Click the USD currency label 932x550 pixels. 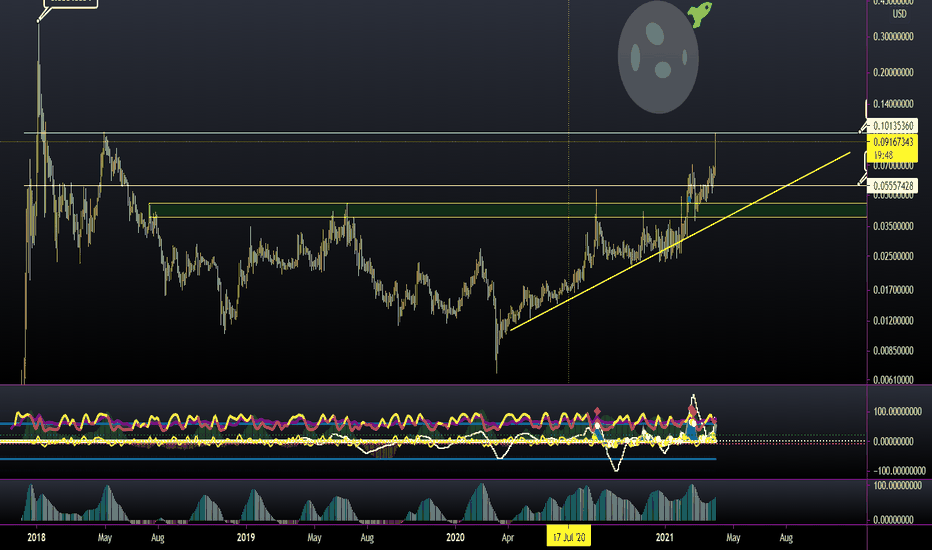tap(899, 14)
